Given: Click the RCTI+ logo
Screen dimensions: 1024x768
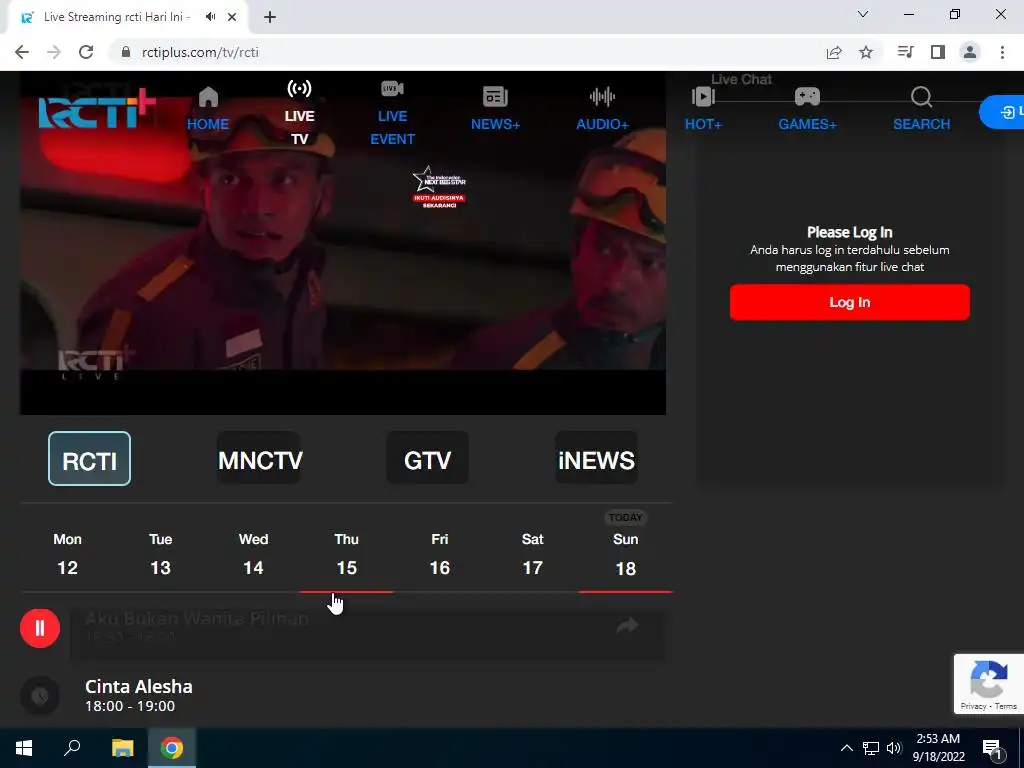Looking at the screenshot, I should click(x=97, y=108).
